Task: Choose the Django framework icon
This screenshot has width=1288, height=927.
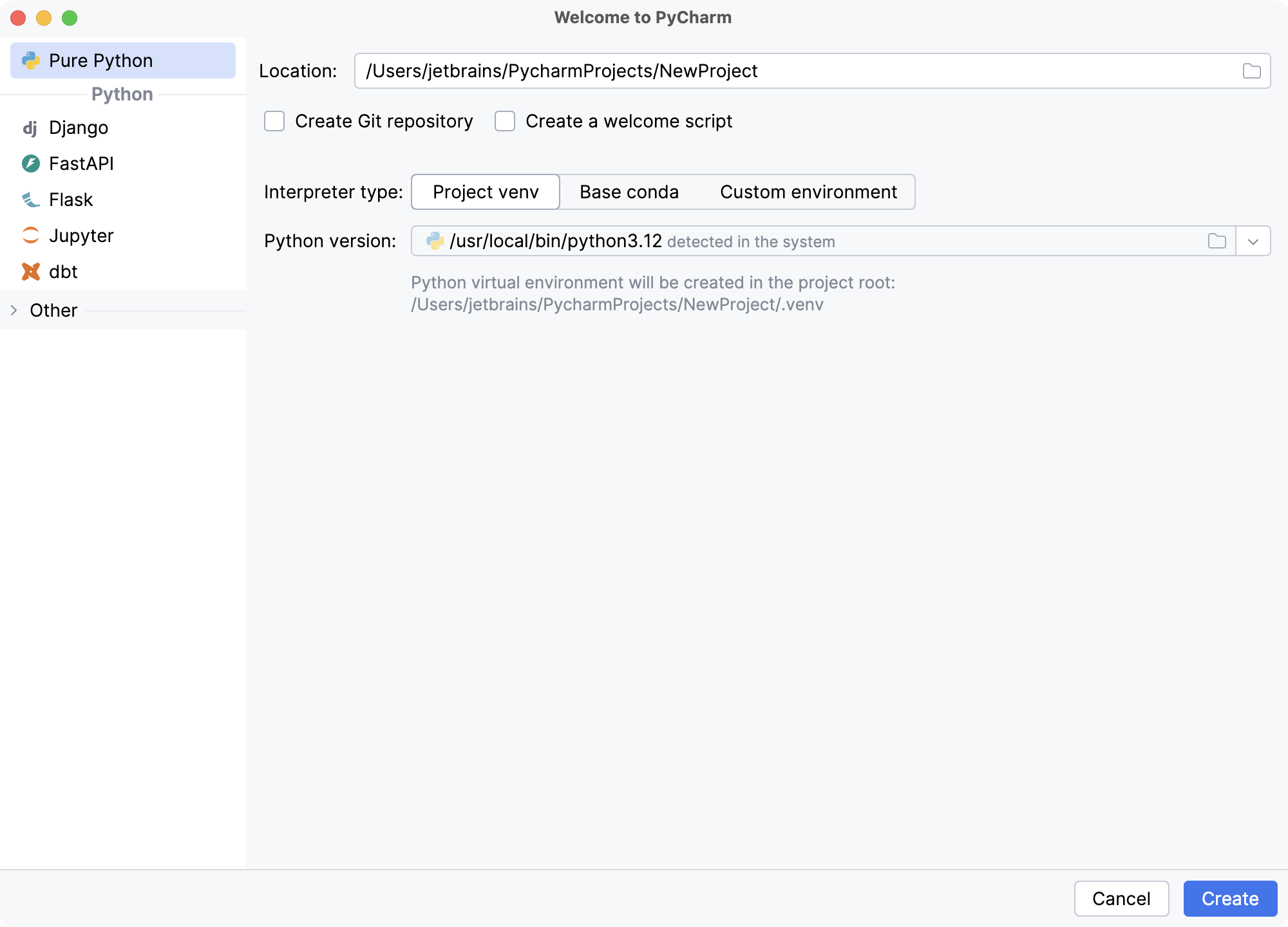Action: [31, 127]
